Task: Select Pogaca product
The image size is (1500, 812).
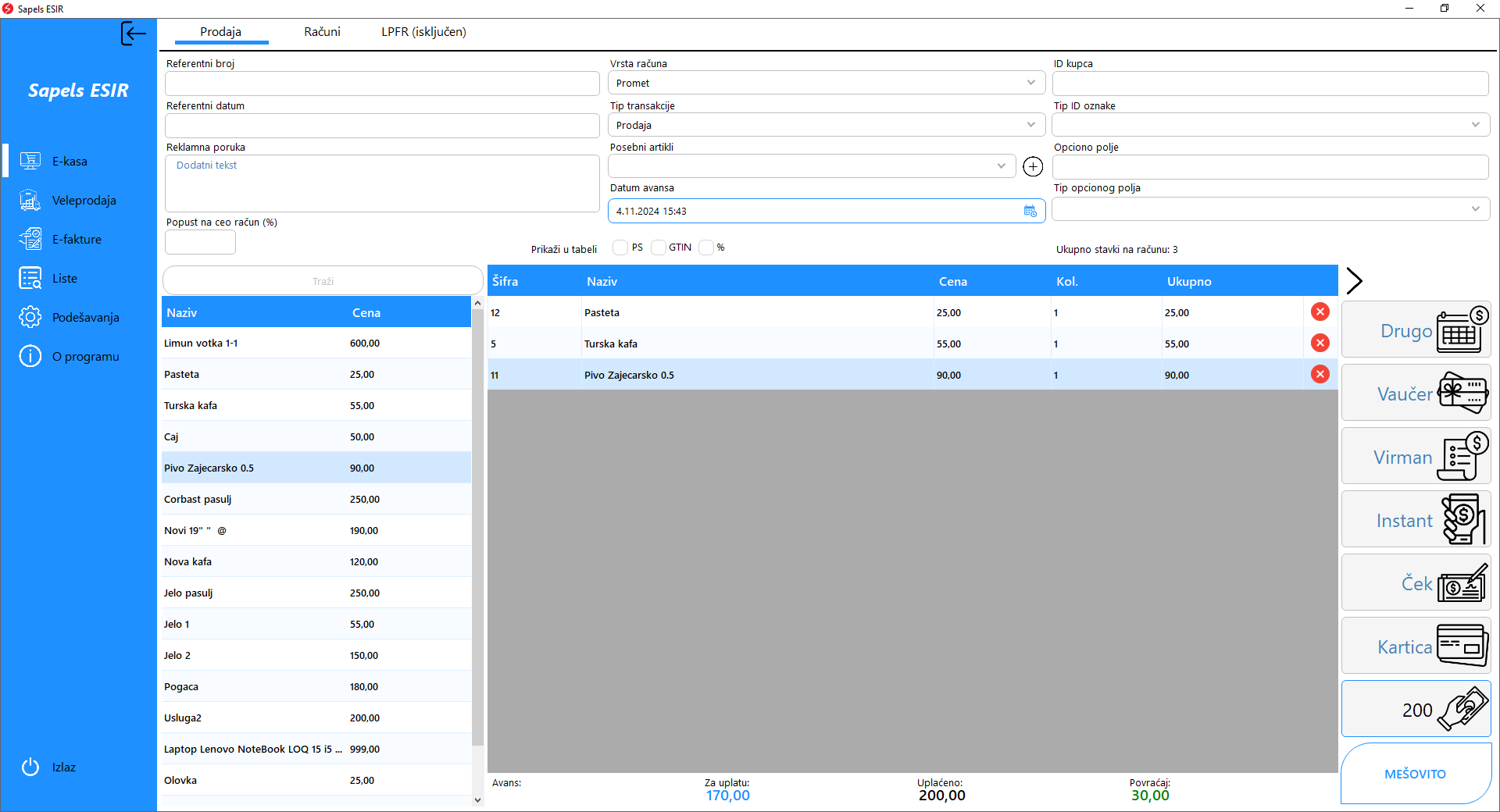Action: tap(316, 686)
